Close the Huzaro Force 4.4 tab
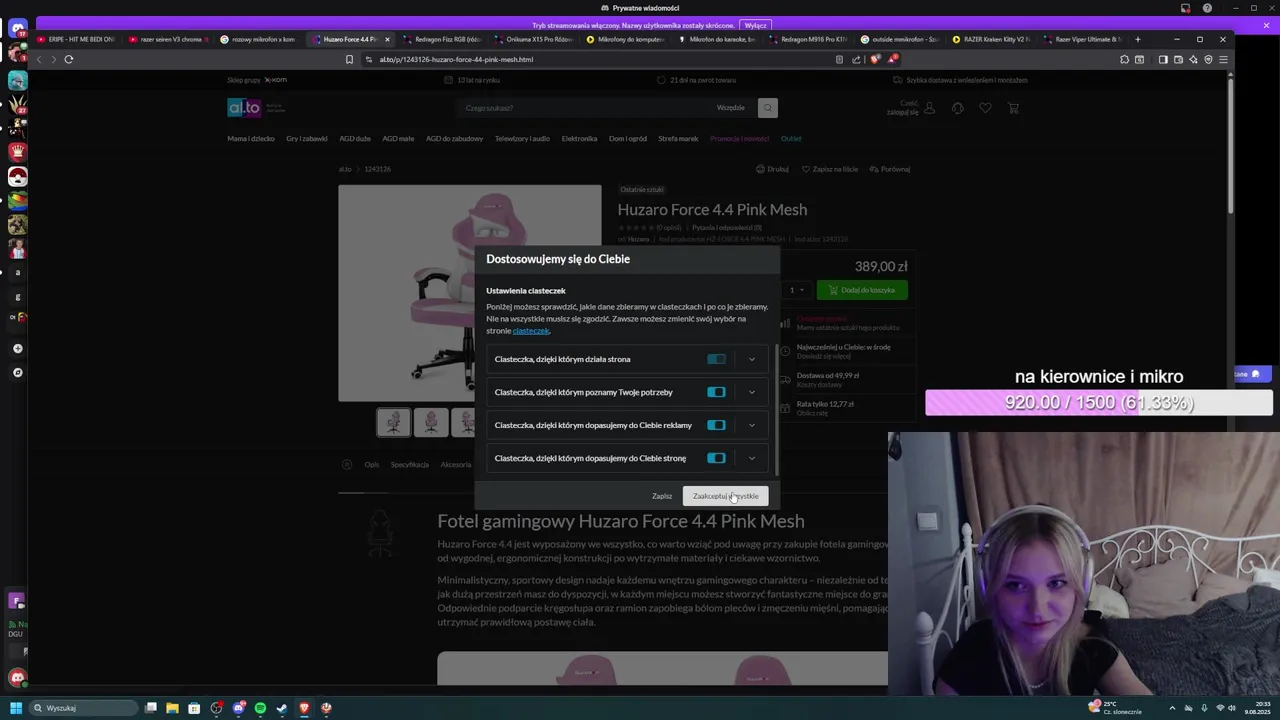 (x=387, y=39)
